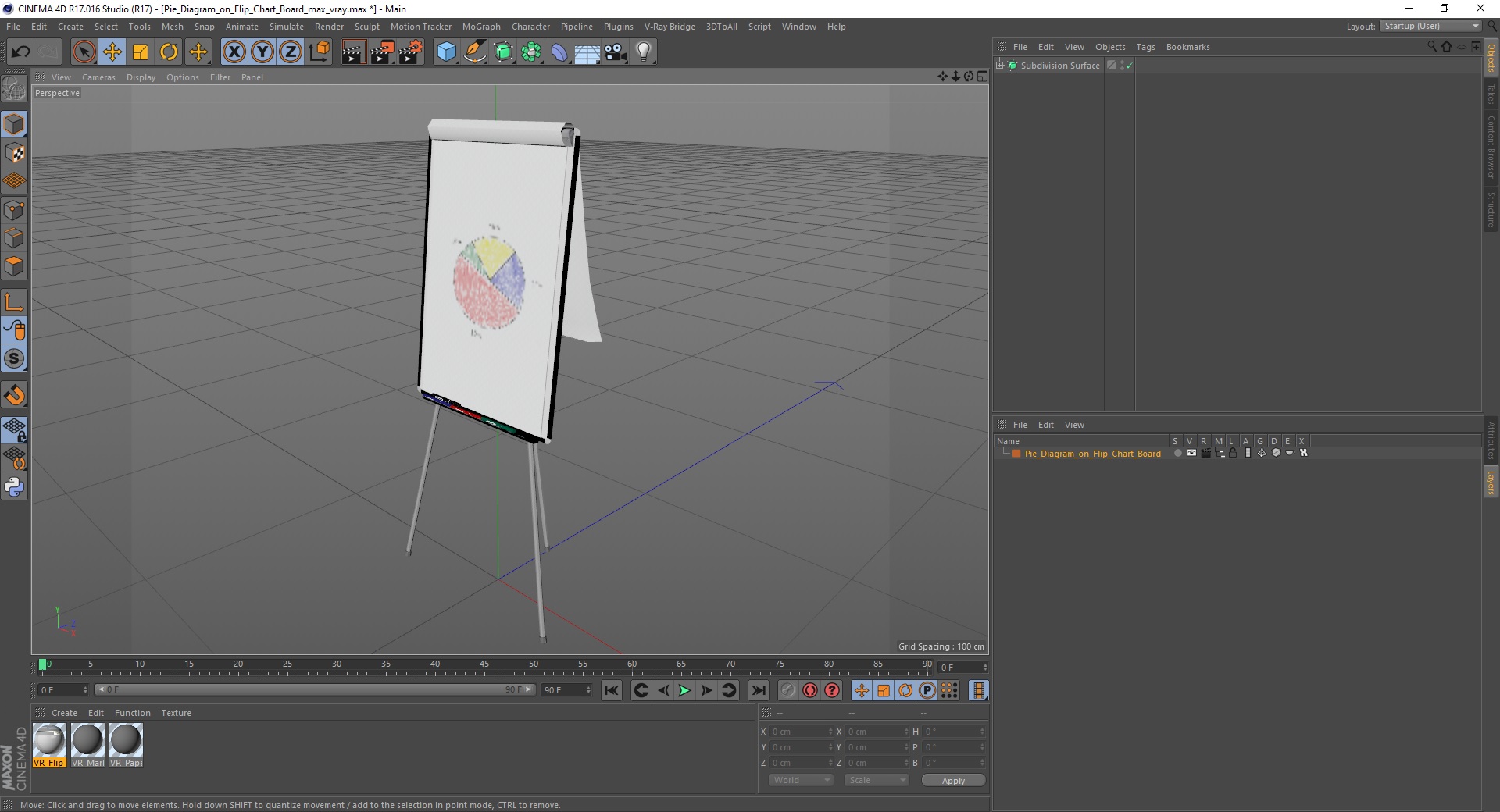Open the Array modeling objects icon
The width and height of the screenshot is (1500, 812).
(x=531, y=52)
